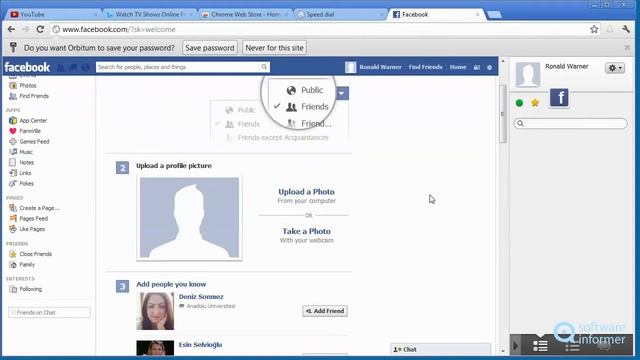
Task: Collapse the chat sidebar with the arrow button
Action: (x=516, y=346)
